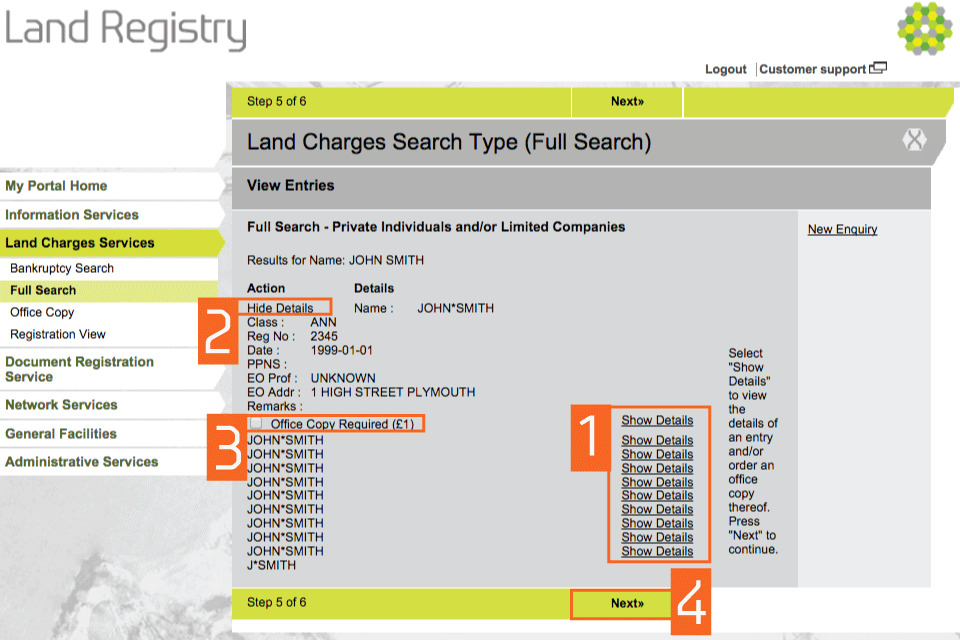Navigate to Information Services
The width and height of the screenshot is (960, 640).
[x=73, y=214]
